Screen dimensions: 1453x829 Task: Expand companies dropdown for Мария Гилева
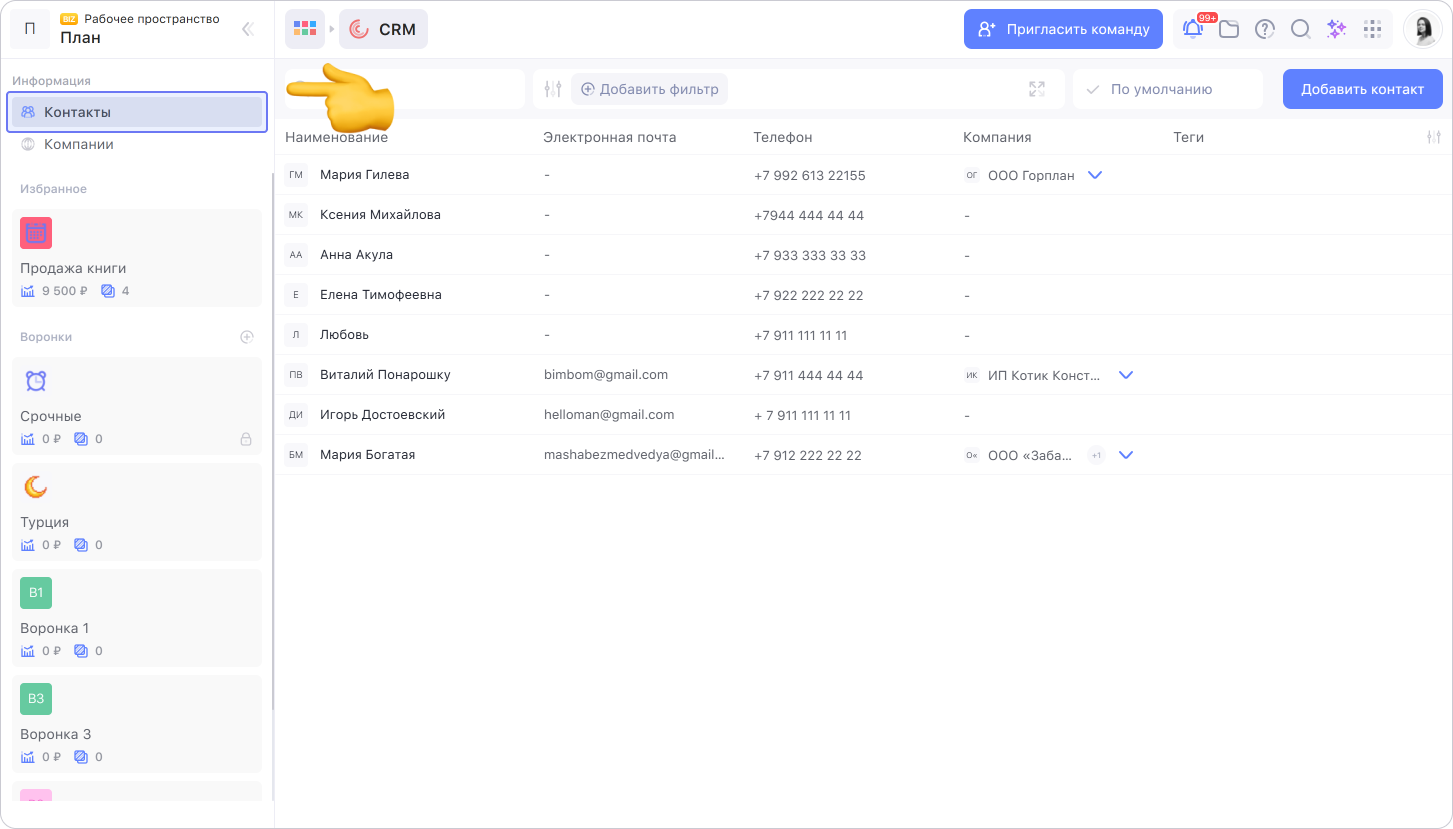pyautogui.click(x=1095, y=175)
